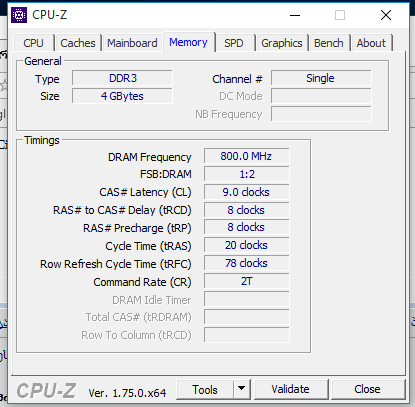Click the Tools button
This screenshot has height=407, width=415.
205,389
